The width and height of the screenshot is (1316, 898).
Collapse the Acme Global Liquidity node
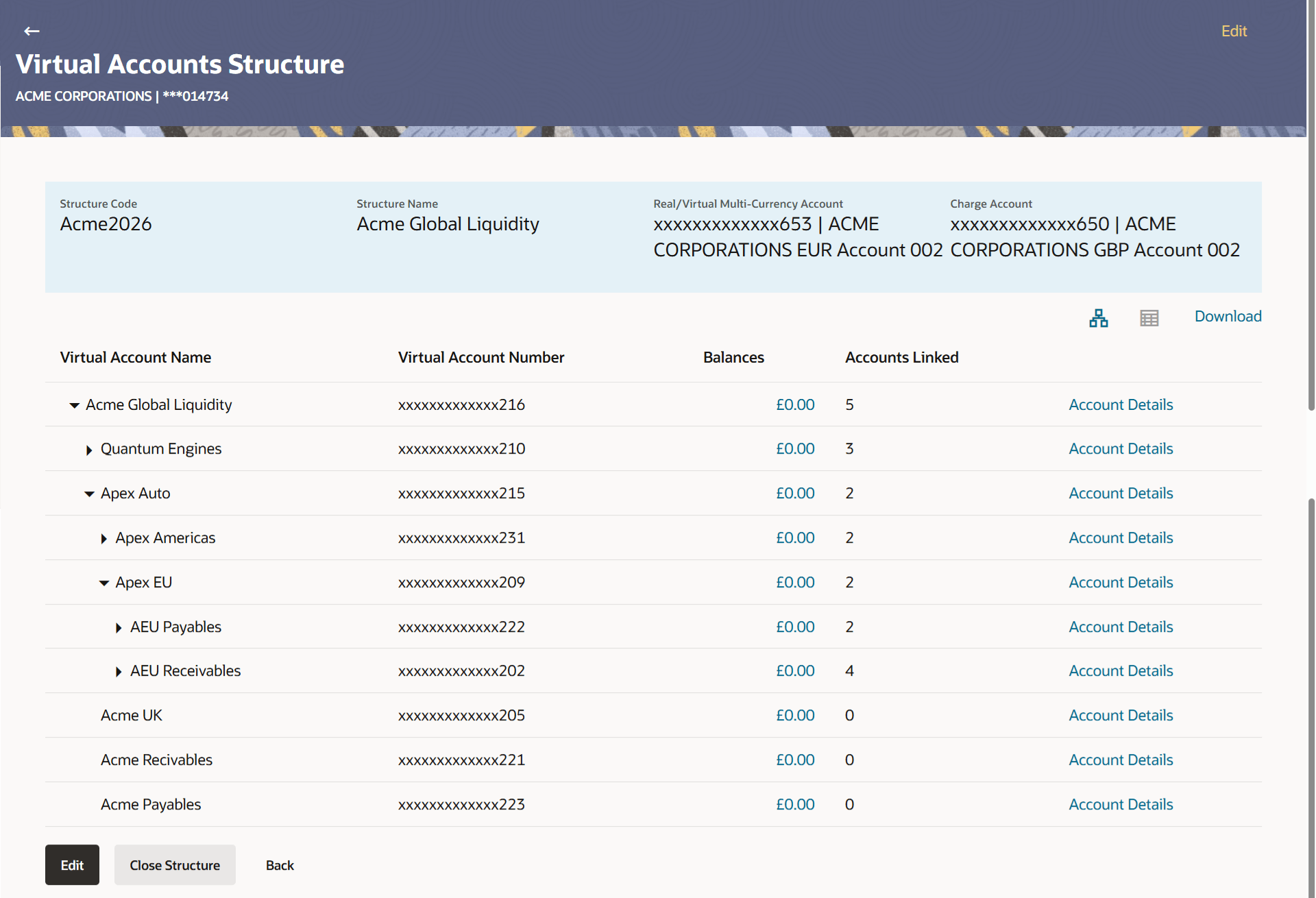[75, 405]
